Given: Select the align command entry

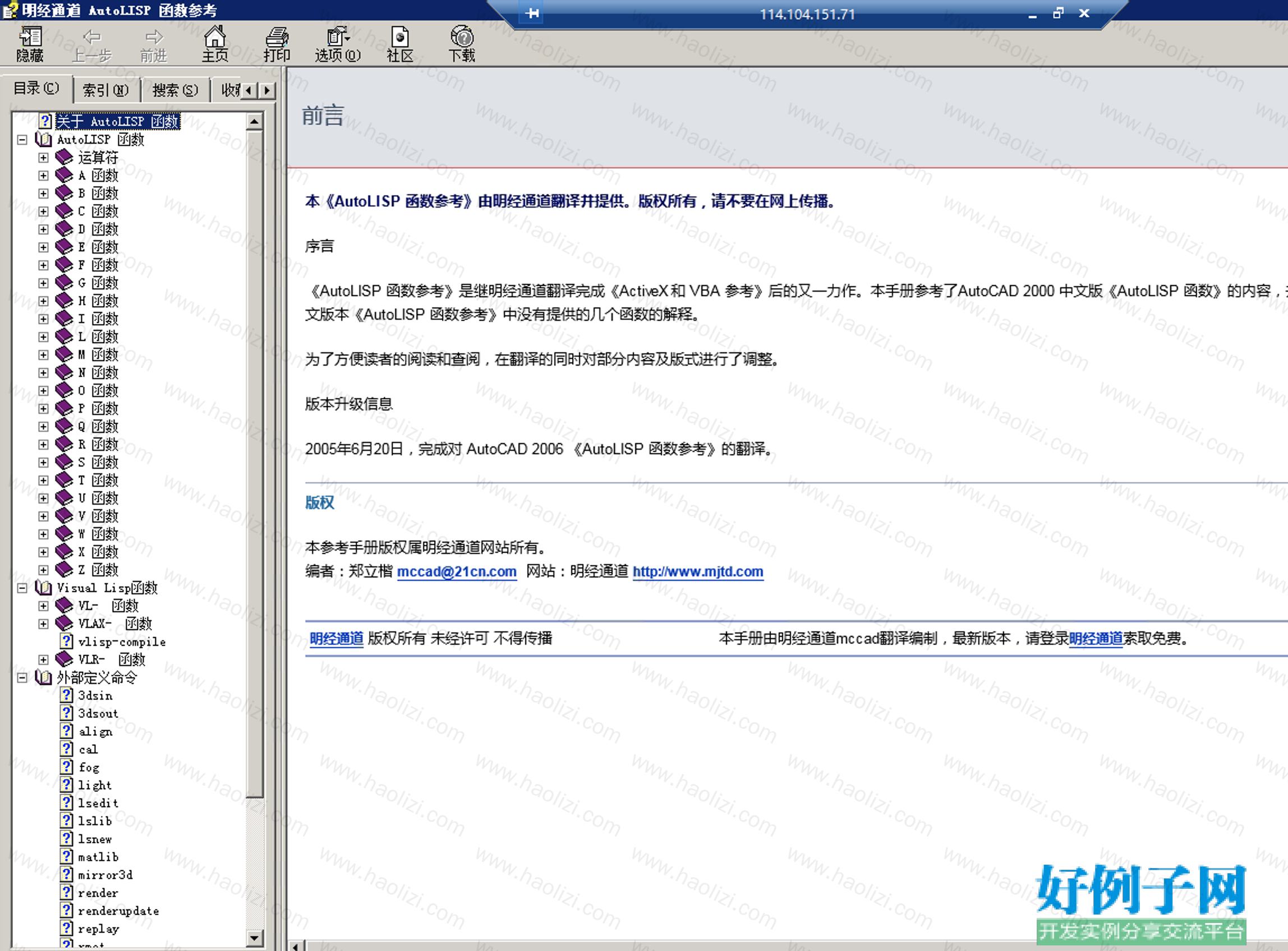Looking at the screenshot, I should [x=95, y=731].
